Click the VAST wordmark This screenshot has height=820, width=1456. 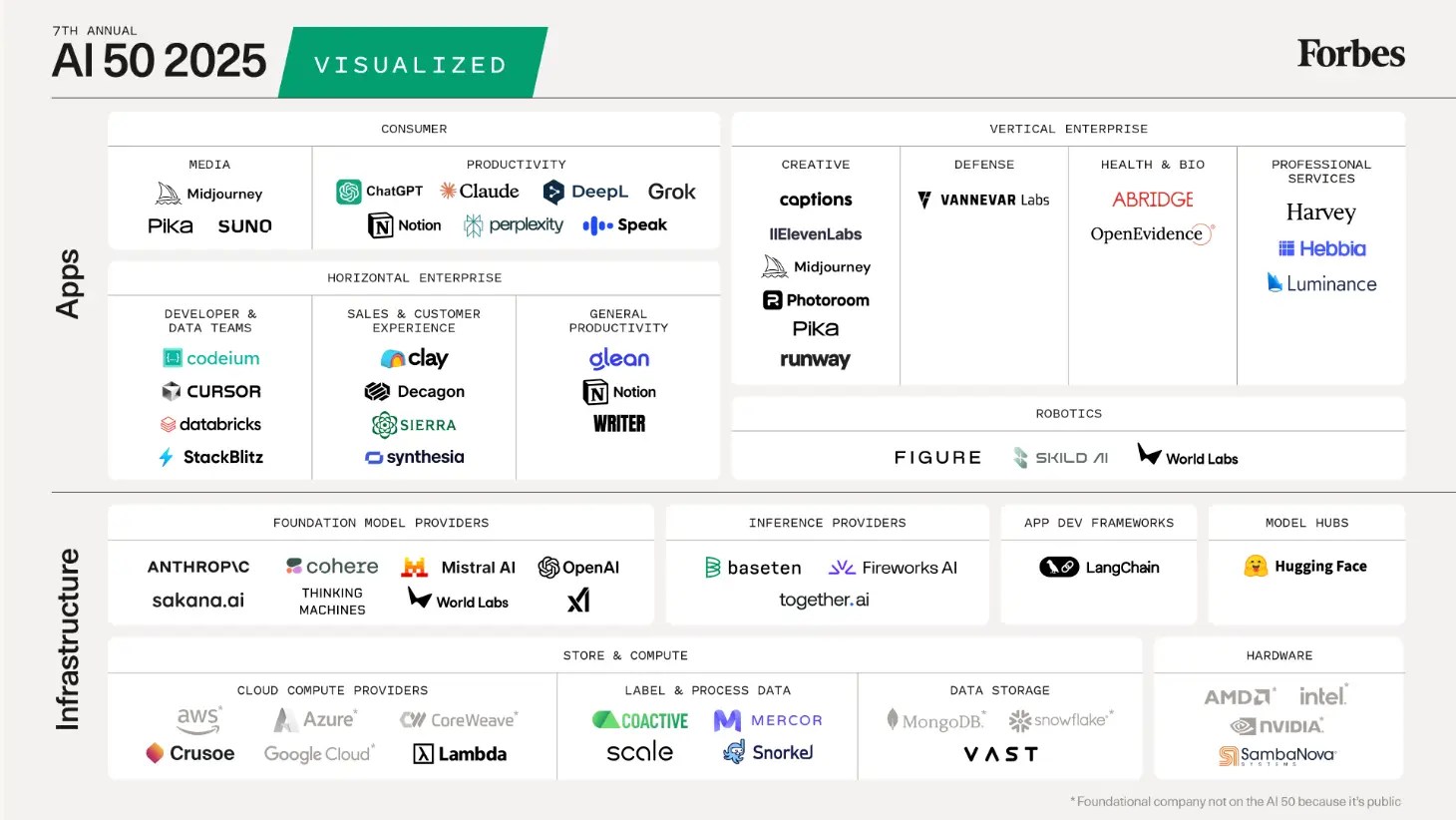pos(1001,754)
